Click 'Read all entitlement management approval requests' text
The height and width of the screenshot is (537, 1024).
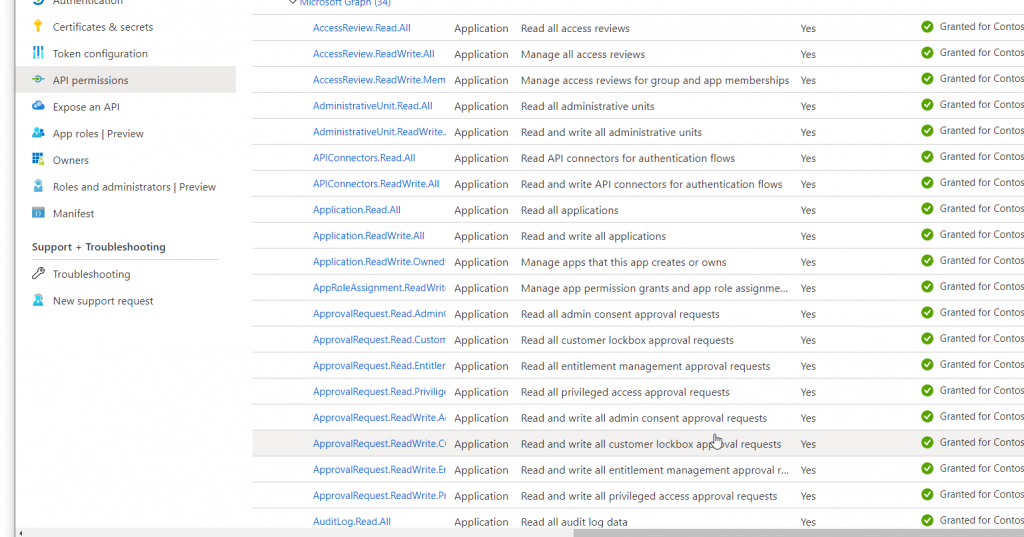(645, 366)
